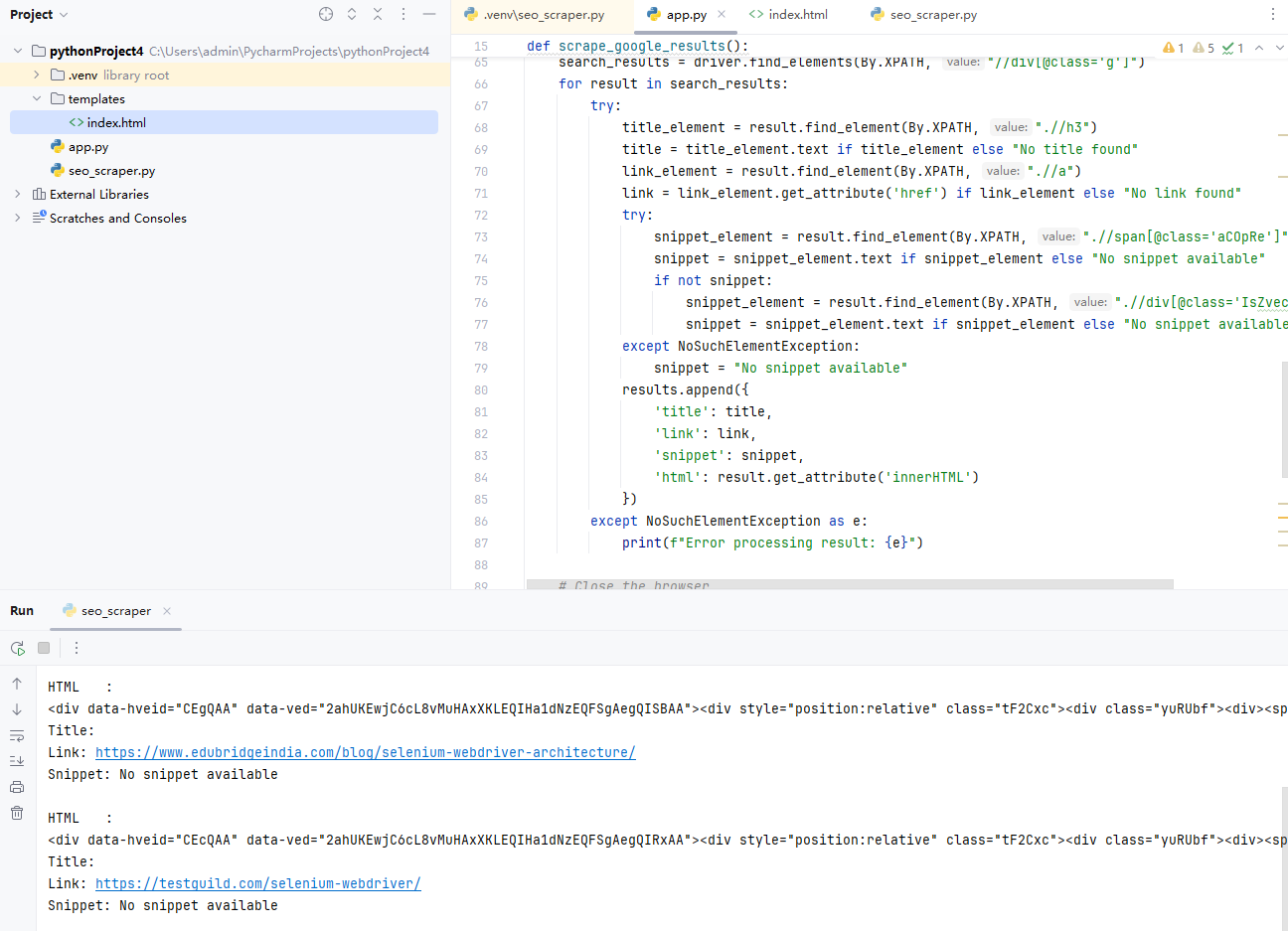Switch to app.py editor tab
The width and height of the screenshot is (1288, 931).
click(x=677, y=14)
